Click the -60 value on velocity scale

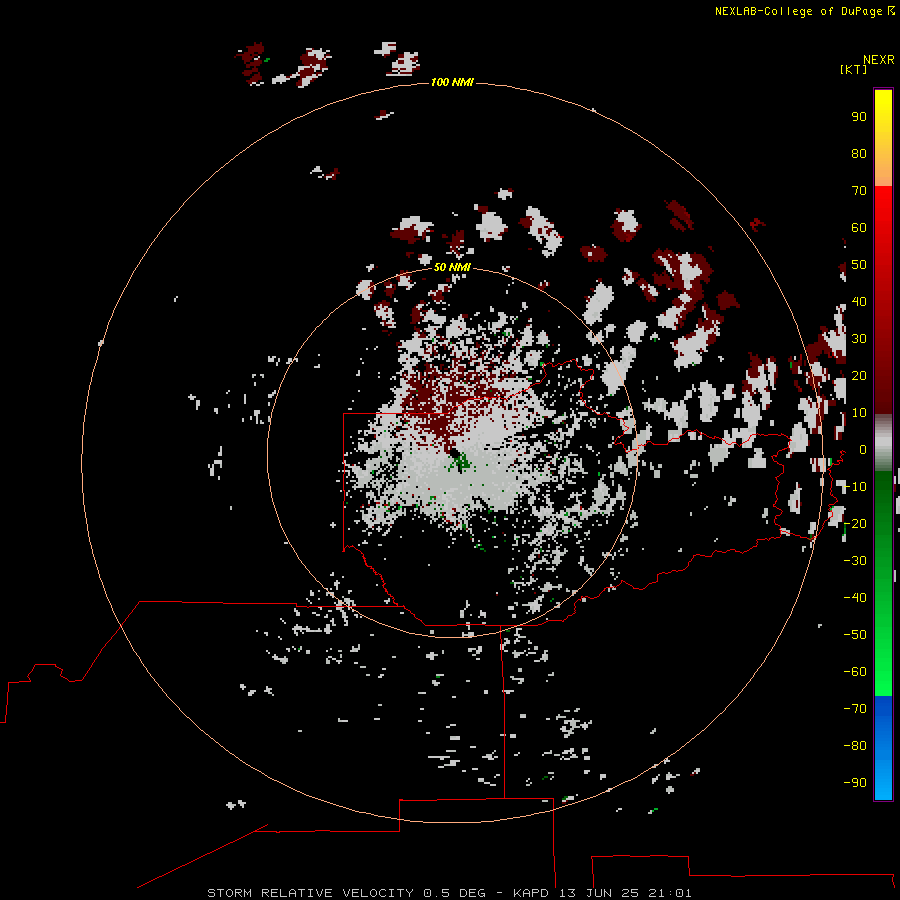tap(855, 672)
